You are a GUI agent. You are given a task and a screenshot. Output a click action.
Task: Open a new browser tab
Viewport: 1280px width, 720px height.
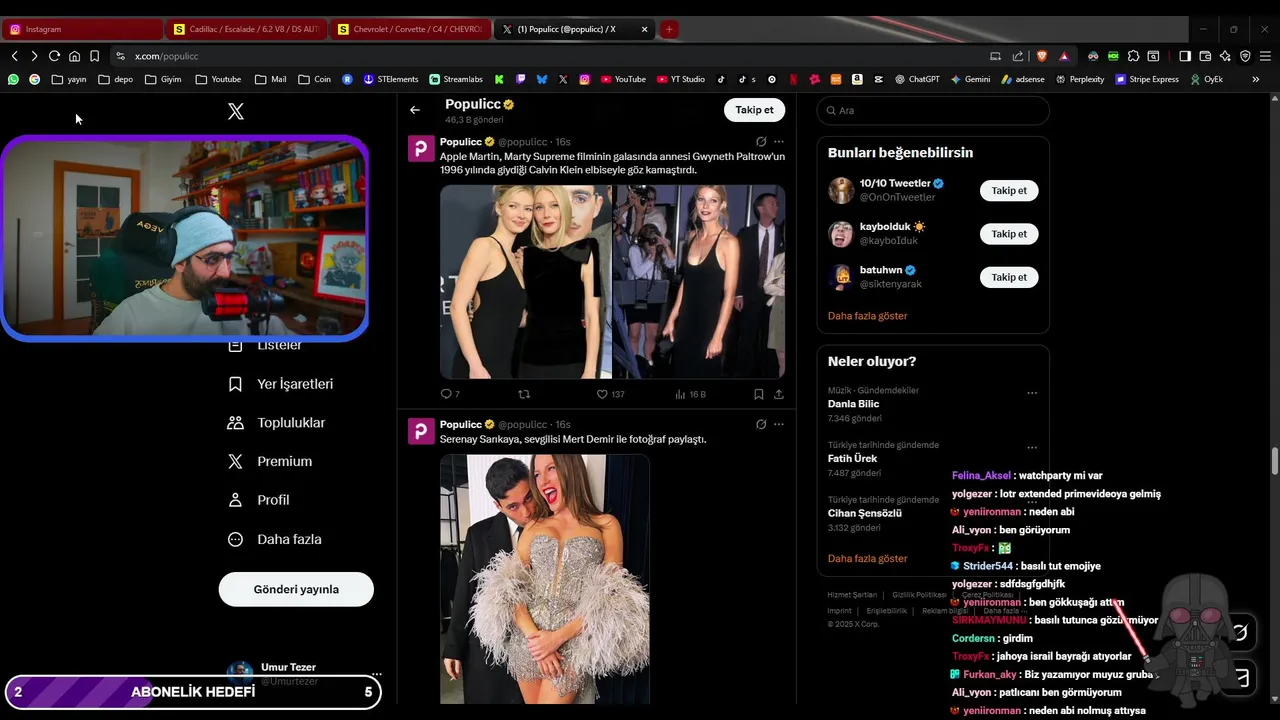point(669,29)
